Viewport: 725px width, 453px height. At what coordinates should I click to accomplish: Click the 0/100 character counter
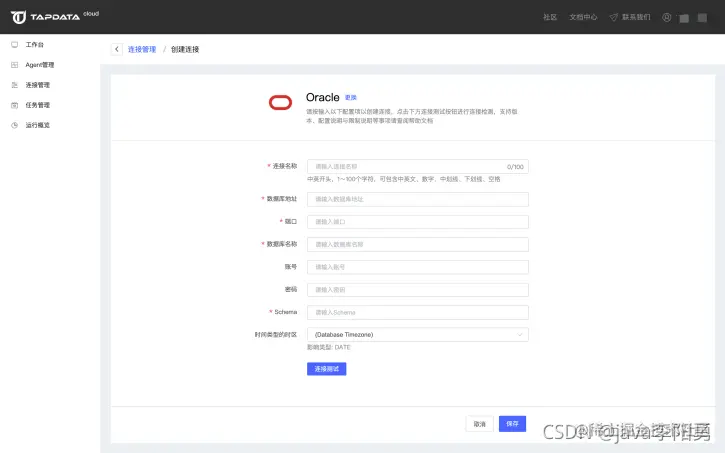tap(515, 167)
